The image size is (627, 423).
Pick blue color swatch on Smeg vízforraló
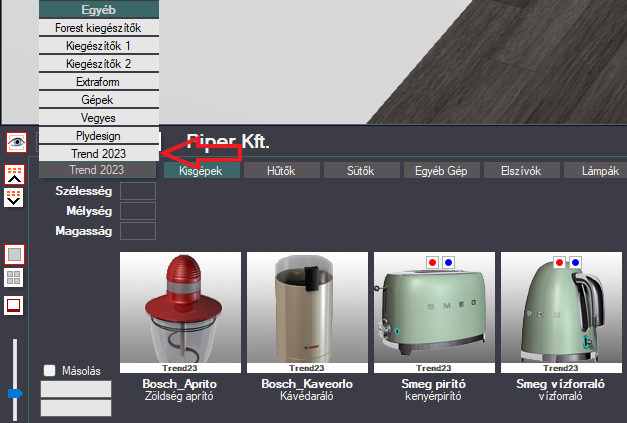pyautogui.click(x=575, y=262)
